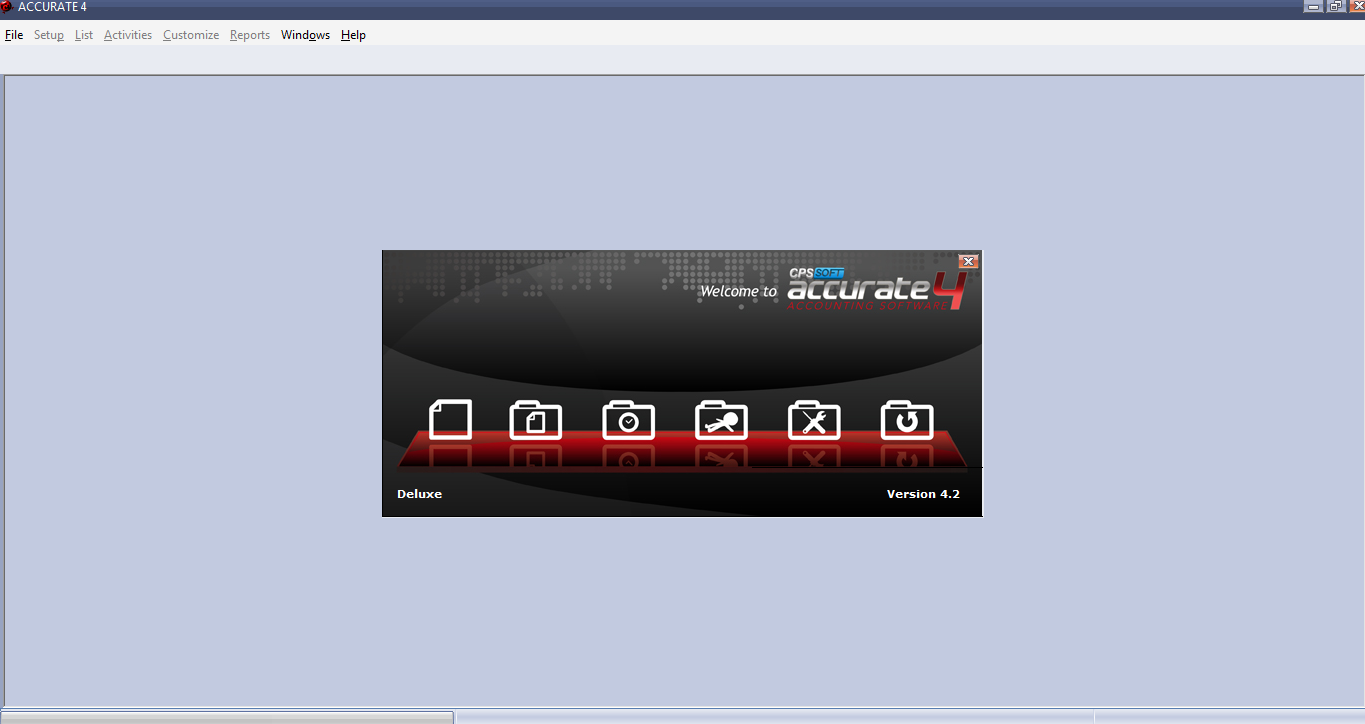
Task: Launch the Repair Data tool icon
Action: [x=814, y=420]
